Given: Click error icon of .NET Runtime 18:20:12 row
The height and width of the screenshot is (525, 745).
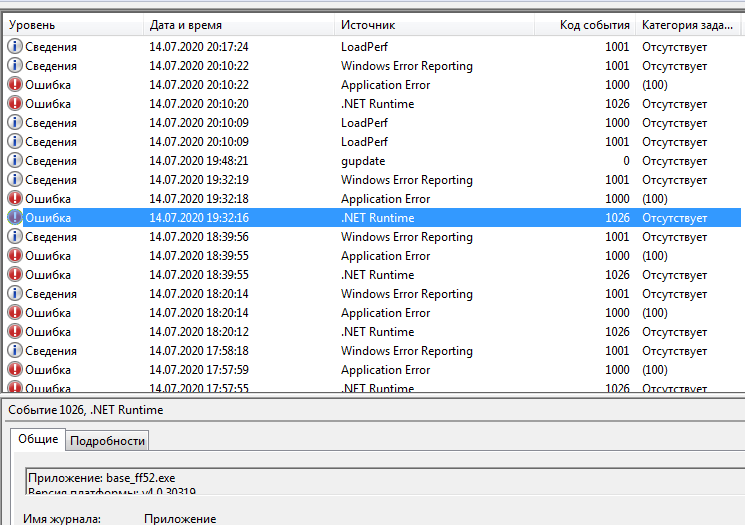Looking at the screenshot, I should [x=15, y=331].
